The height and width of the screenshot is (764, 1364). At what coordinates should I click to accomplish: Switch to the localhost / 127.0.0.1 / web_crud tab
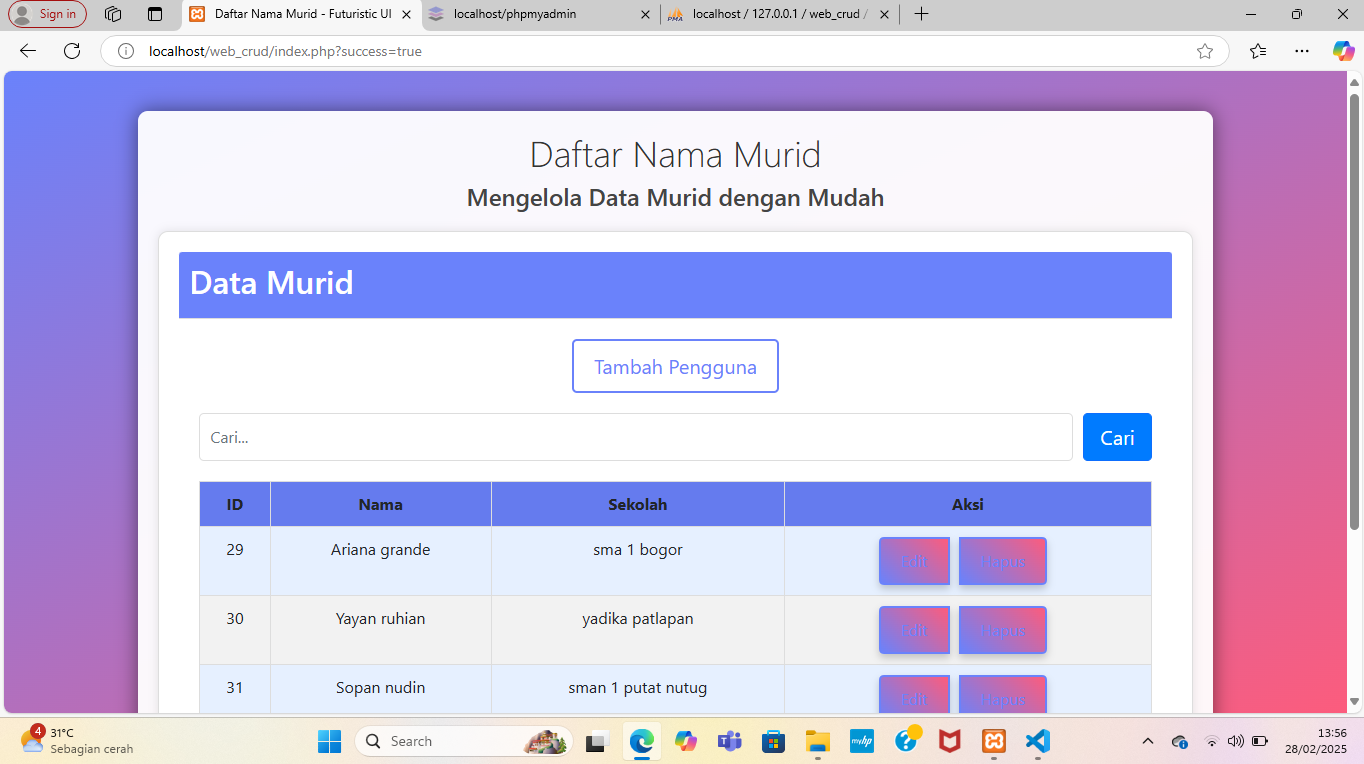click(779, 14)
